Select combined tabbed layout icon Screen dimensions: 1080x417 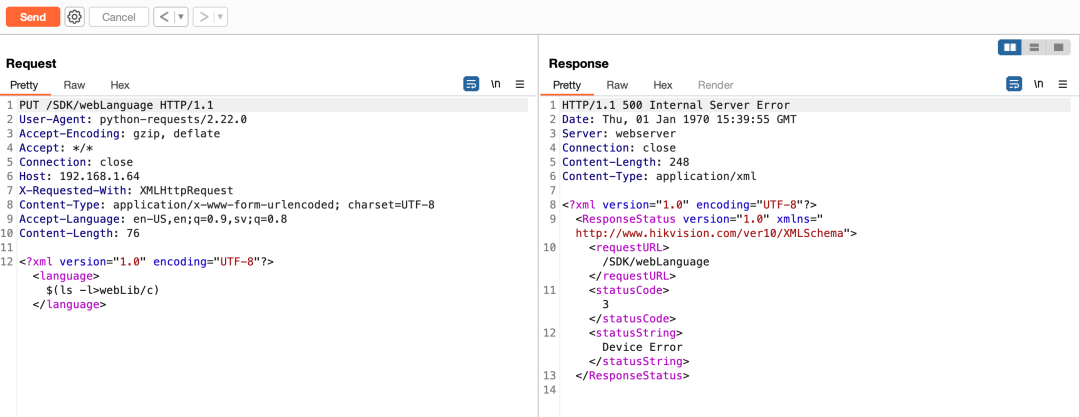[x=1057, y=47]
